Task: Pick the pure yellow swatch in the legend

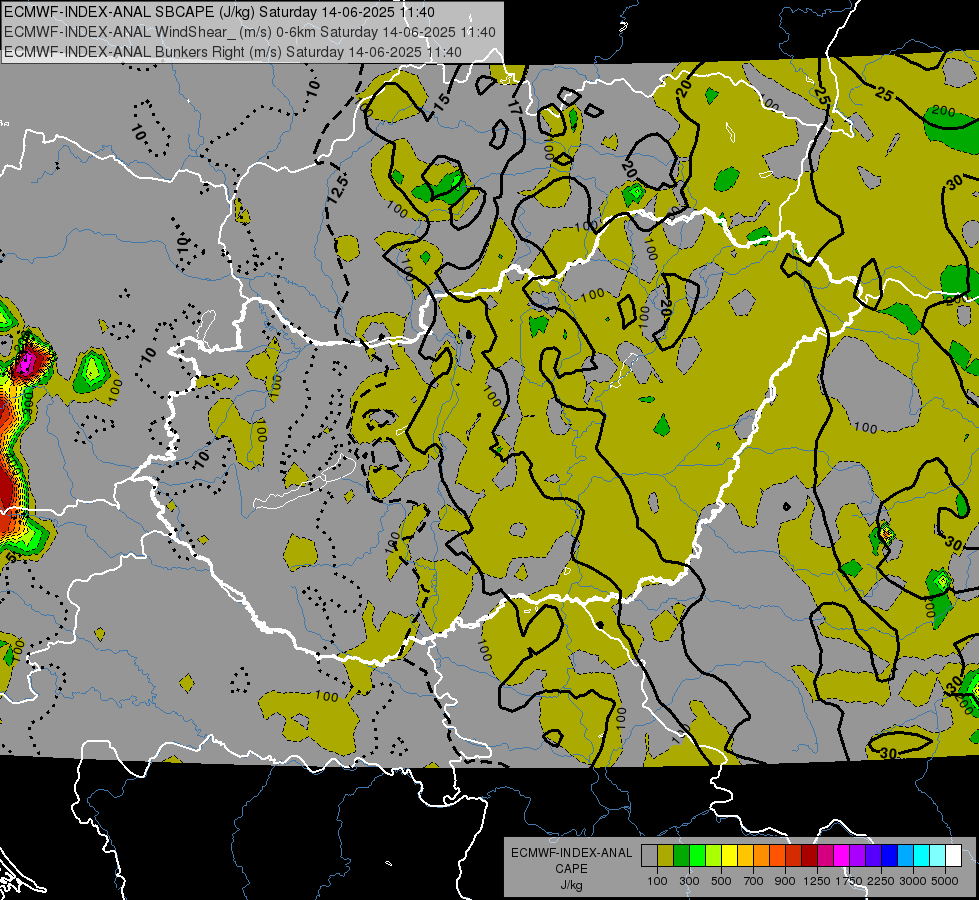Action: point(729,856)
